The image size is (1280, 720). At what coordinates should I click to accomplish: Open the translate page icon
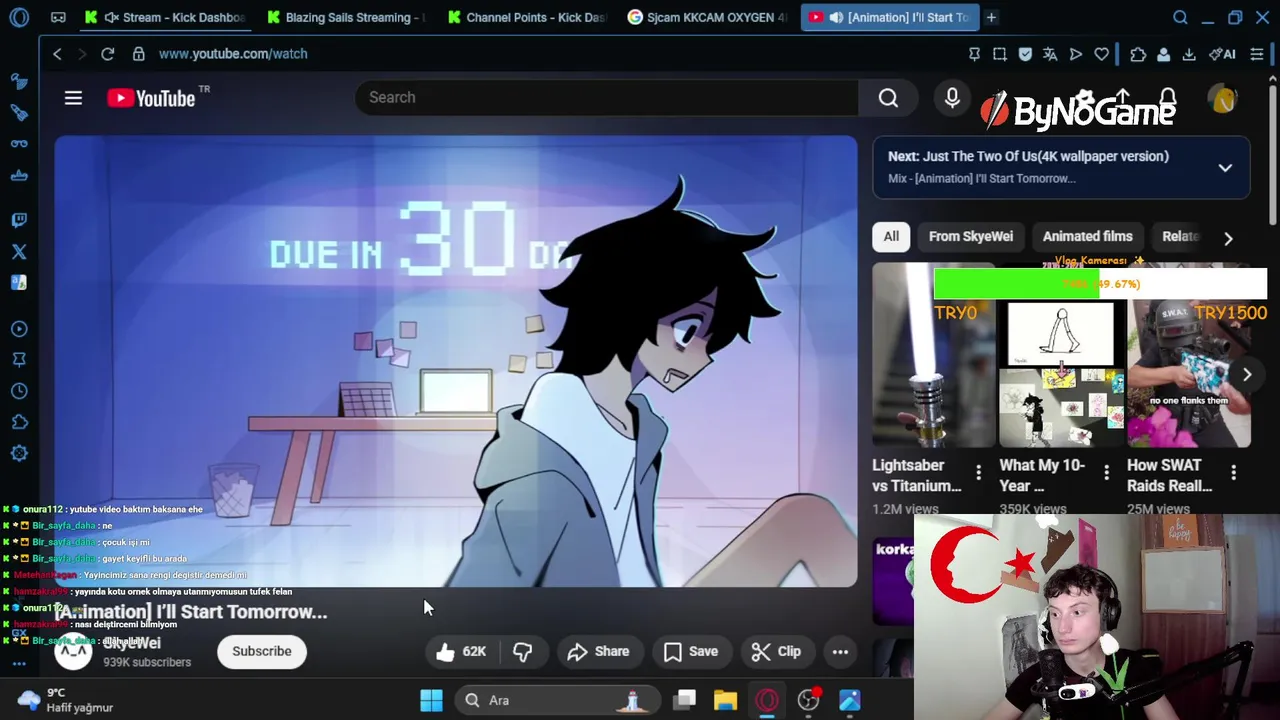pyautogui.click(x=1050, y=54)
